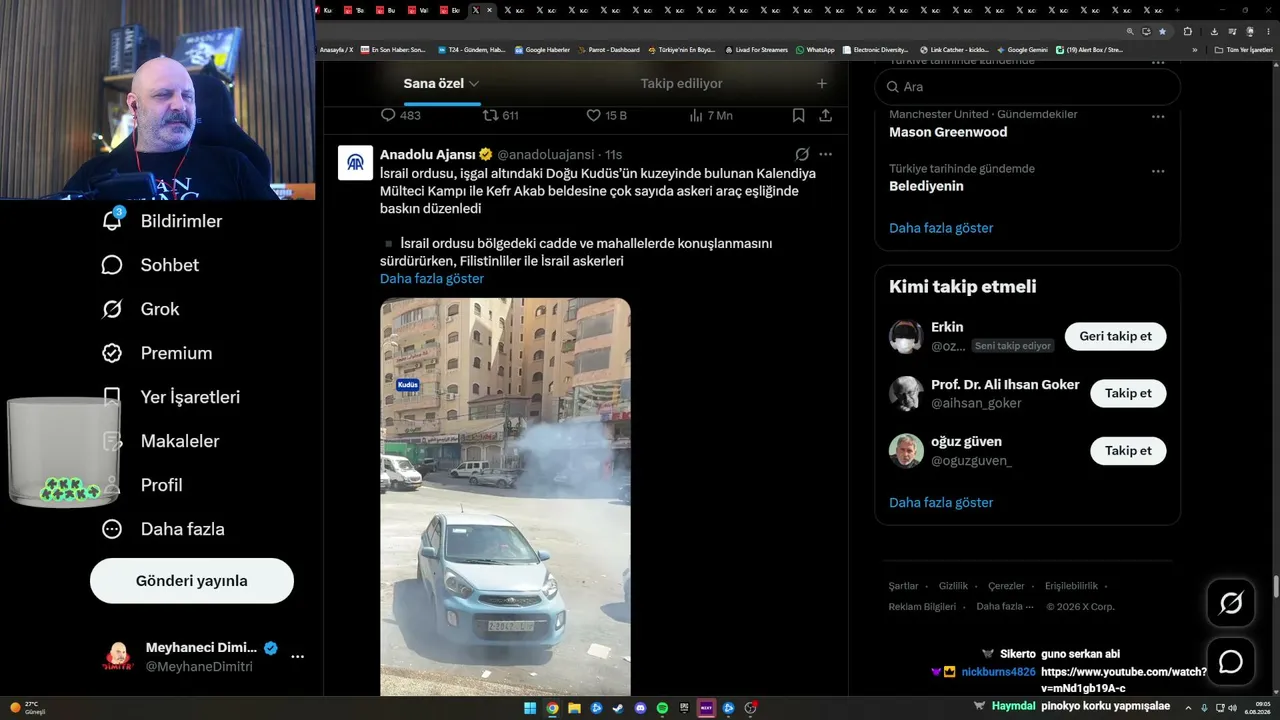Screen dimensions: 1280x720
Task: Click the page vertical scrollbar thumb
Action: (1275, 587)
